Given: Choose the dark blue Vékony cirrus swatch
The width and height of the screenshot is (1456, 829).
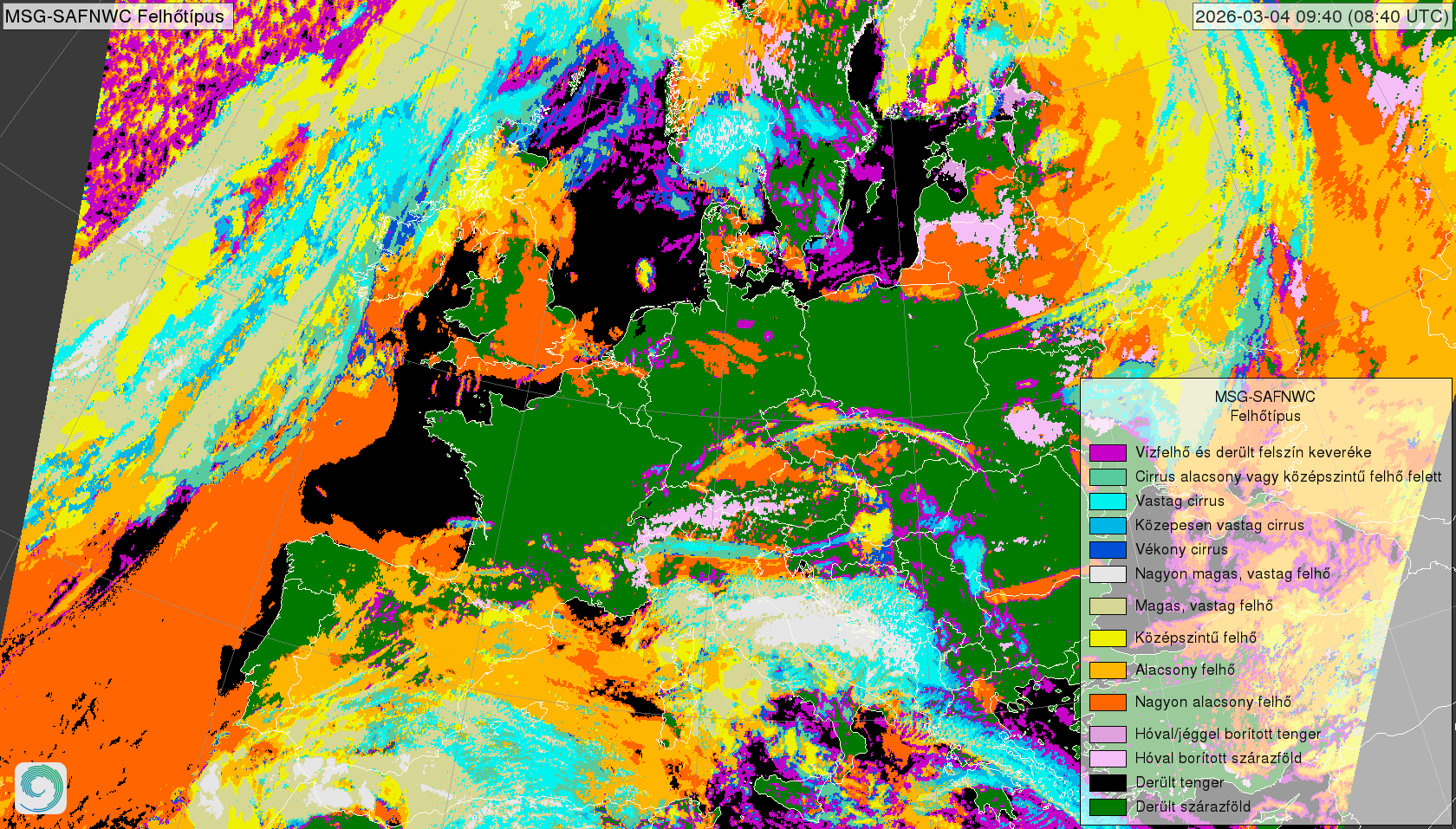Looking at the screenshot, I should (x=1108, y=550).
